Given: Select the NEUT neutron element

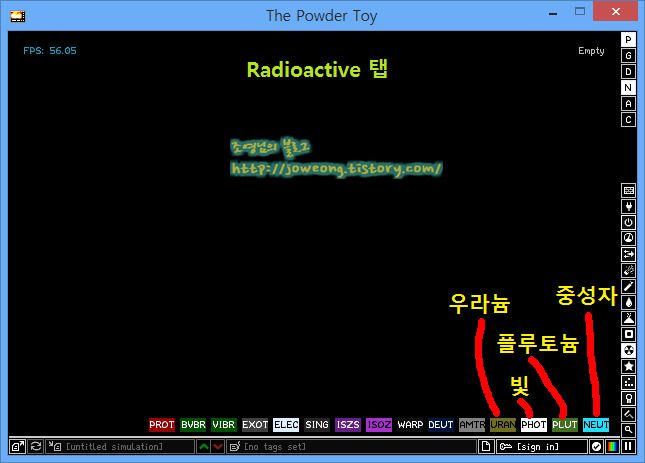Looking at the screenshot, I should pos(596,425).
